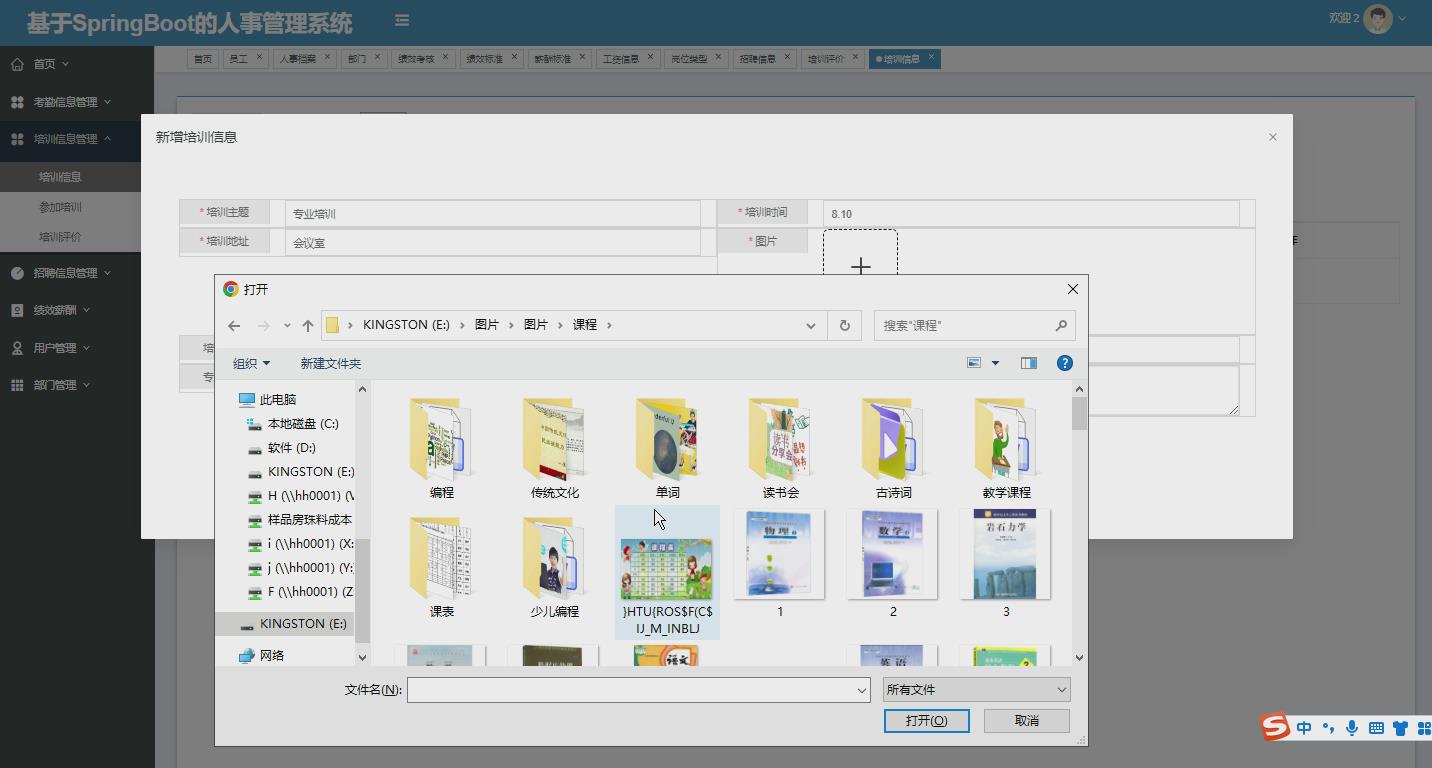The image size is (1432, 768).
Task: Click 新建文件夹 button
Action: 330,363
